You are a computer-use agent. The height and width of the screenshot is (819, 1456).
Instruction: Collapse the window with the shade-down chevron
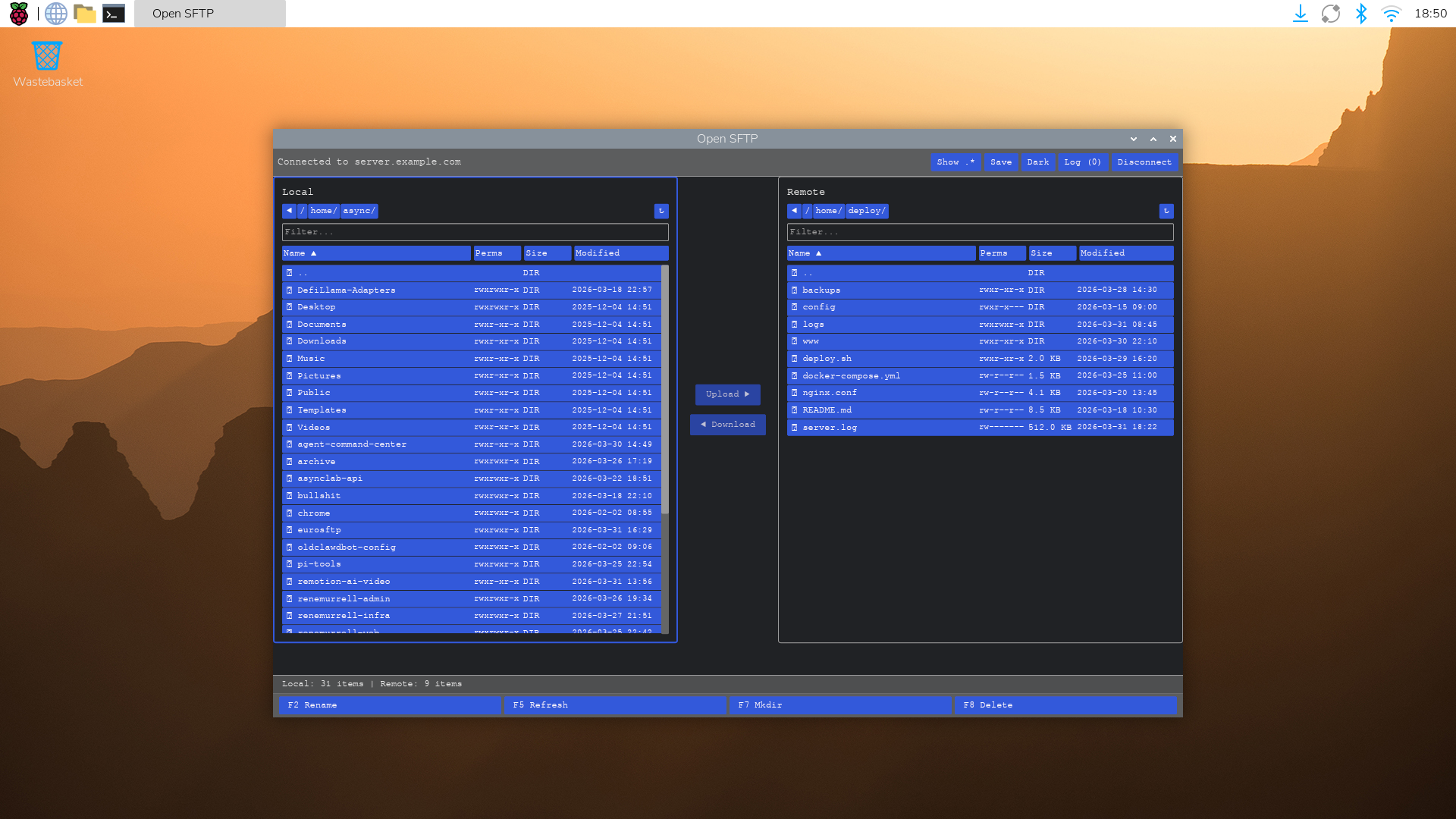click(1133, 139)
